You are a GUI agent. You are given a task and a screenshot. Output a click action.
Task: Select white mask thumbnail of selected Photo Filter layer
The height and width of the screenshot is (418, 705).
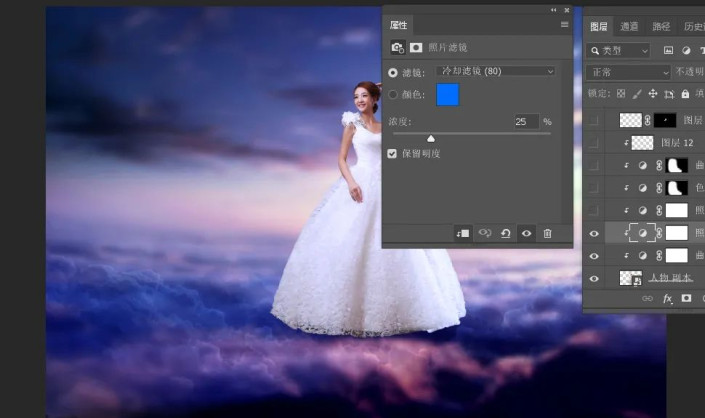pyautogui.click(x=677, y=233)
